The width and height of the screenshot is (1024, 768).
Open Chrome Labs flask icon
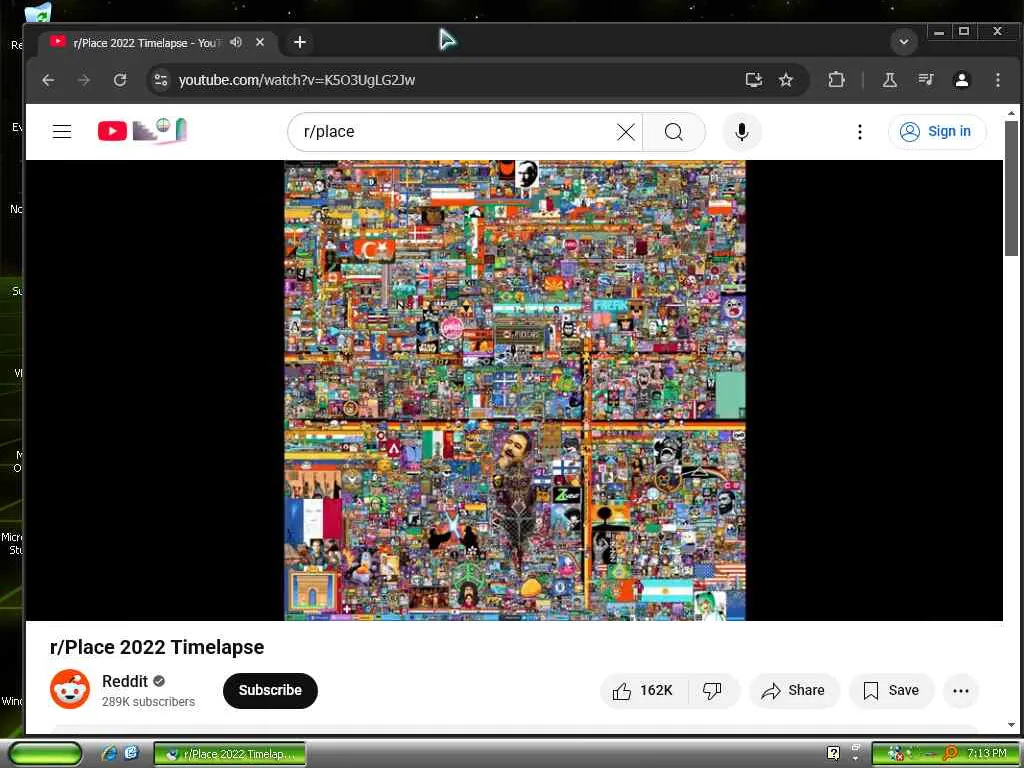[x=889, y=80]
